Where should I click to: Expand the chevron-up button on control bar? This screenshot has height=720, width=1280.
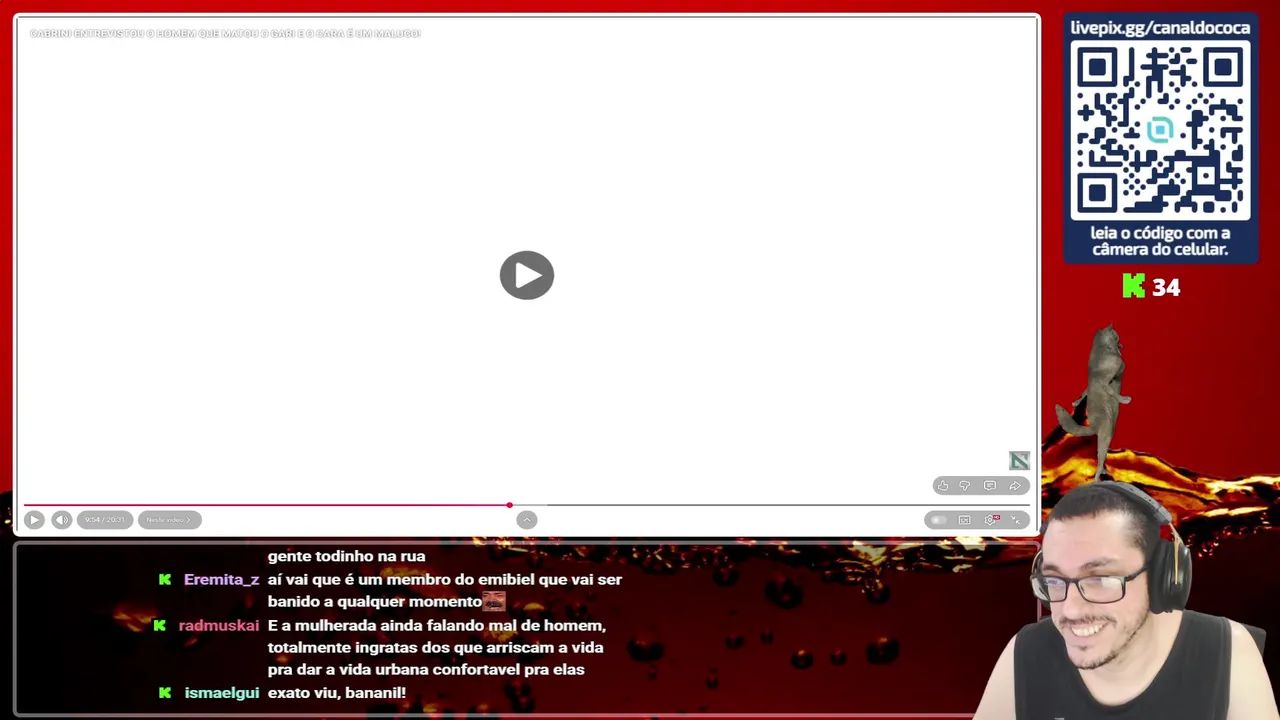coord(527,520)
